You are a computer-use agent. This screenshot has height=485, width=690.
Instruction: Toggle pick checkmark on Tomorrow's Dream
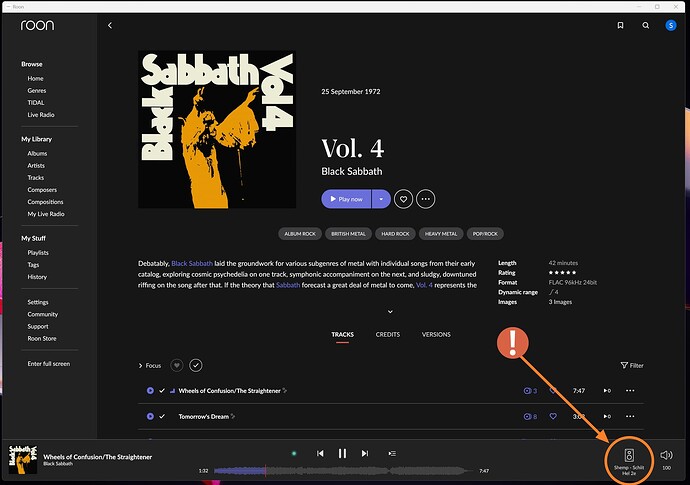click(162, 416)
